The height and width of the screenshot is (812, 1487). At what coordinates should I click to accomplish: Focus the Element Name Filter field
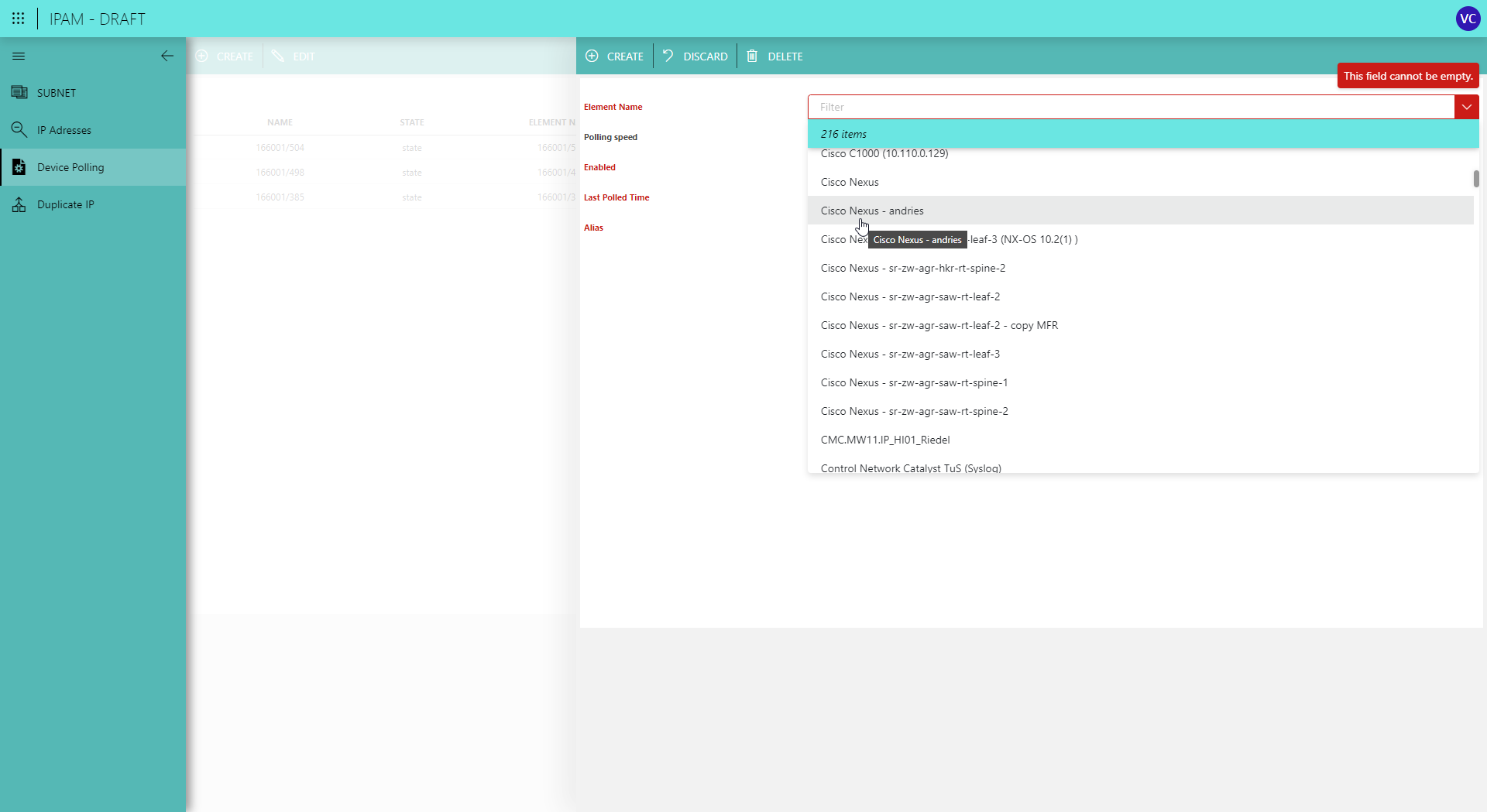coord(1131,107)
